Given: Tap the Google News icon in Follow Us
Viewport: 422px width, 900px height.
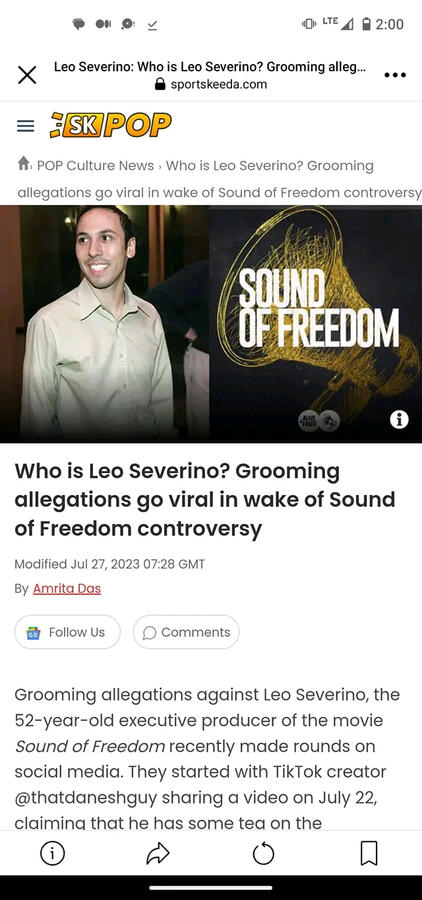Looking at the screenshot, I should 34,633.
